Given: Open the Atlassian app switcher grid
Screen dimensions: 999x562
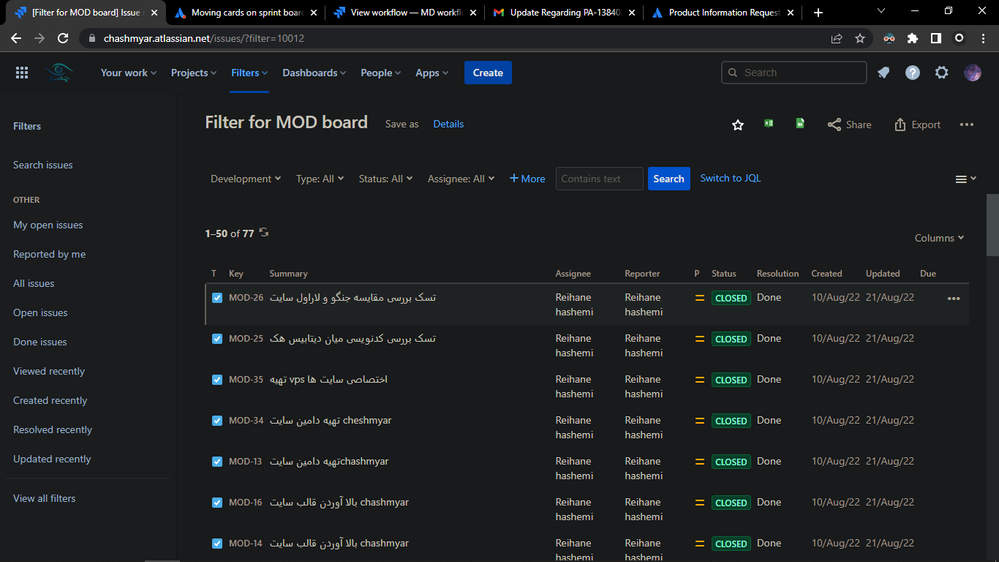Looking at the screenshot, I should [x=22, y=73].
